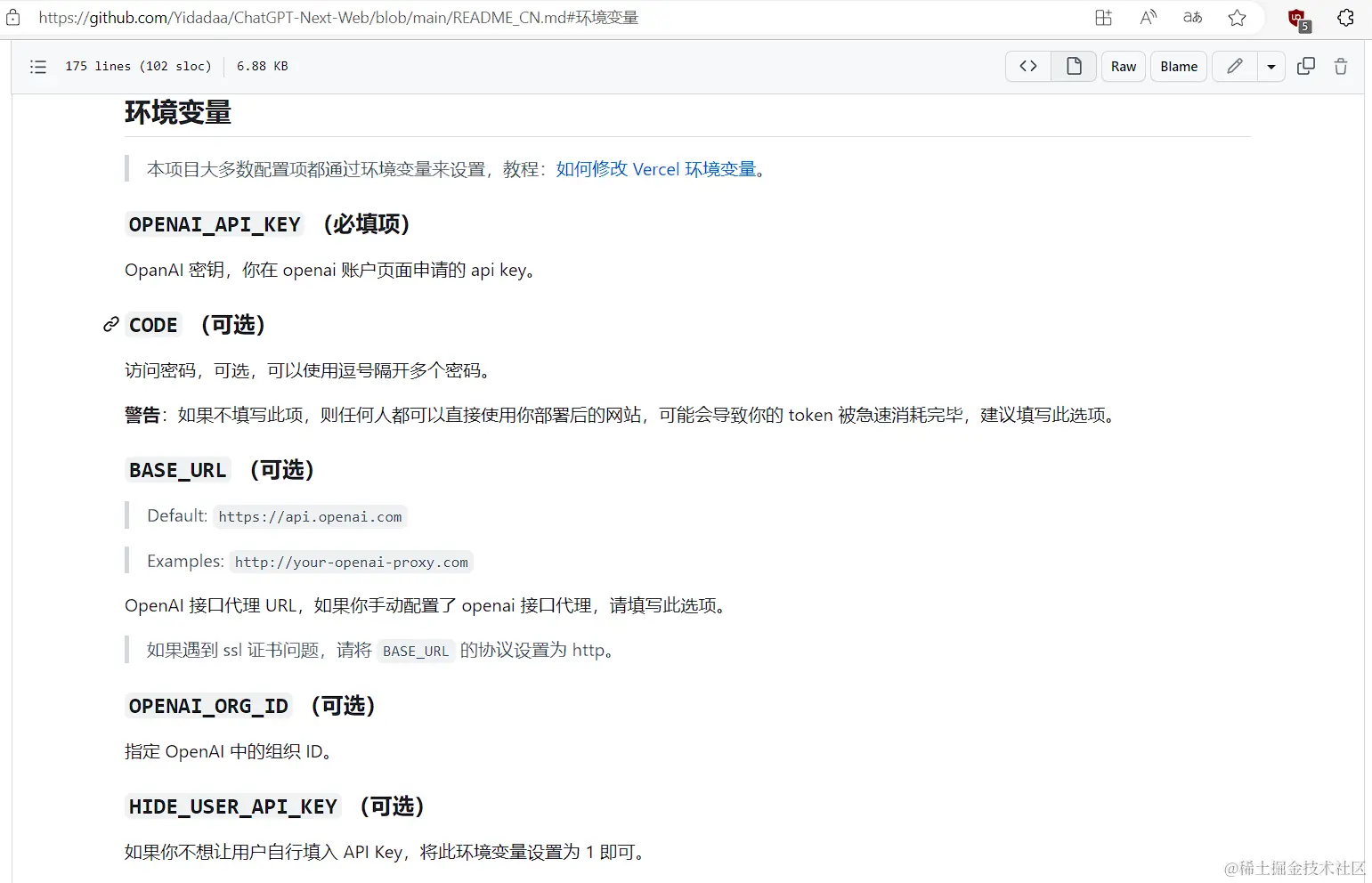1372x883 pixels.
Task: Open the Vercel environment variables tutorial link
Action: [656, 169]
